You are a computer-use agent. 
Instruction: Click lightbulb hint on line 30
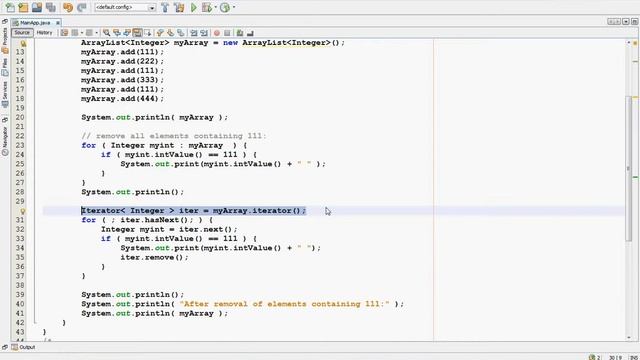pos(23,211)
